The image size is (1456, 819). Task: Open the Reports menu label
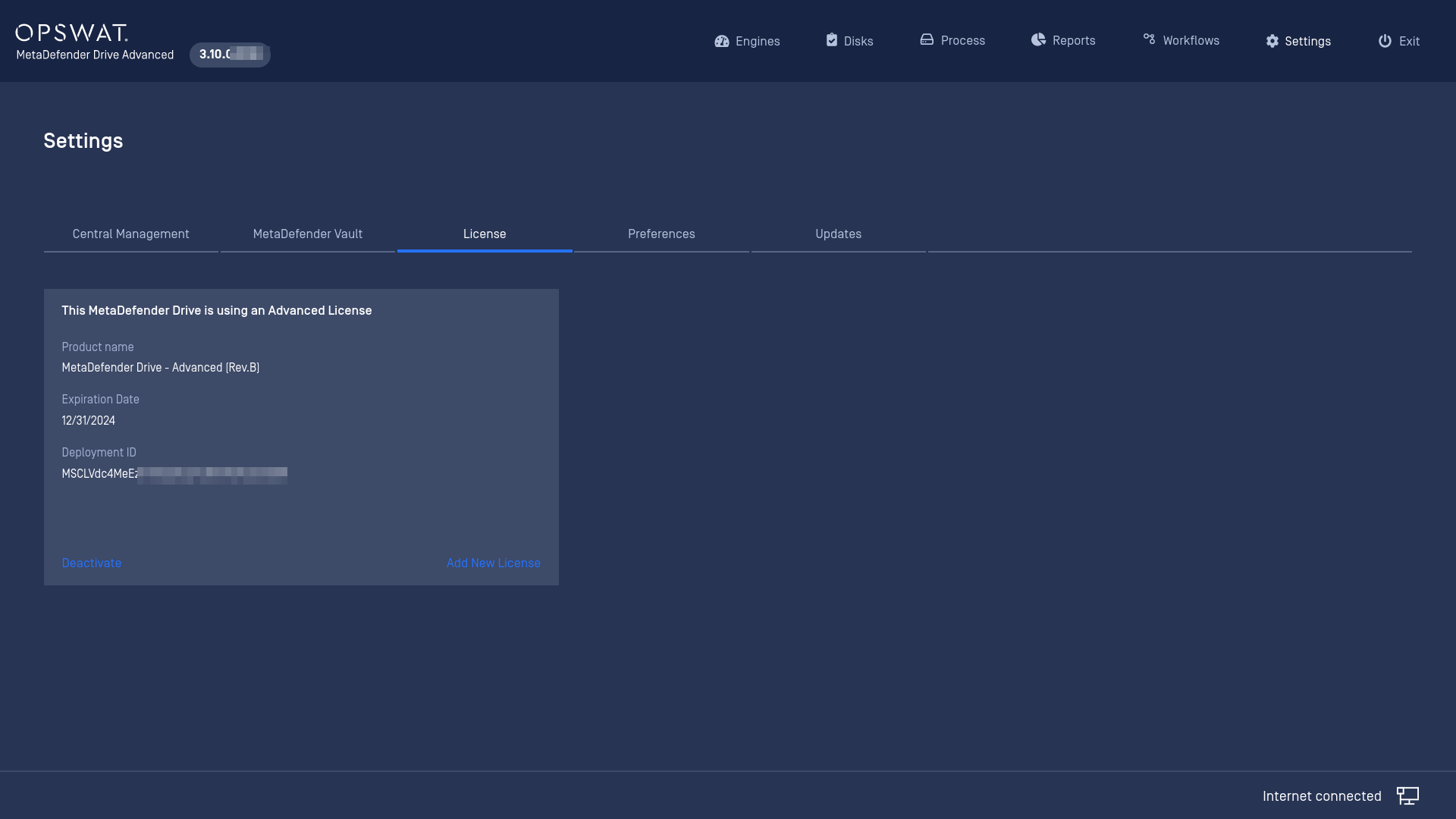[1074, 40]
